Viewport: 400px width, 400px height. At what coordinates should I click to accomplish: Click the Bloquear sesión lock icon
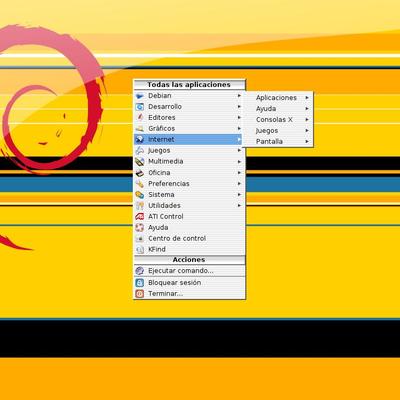tap(140, 283)
